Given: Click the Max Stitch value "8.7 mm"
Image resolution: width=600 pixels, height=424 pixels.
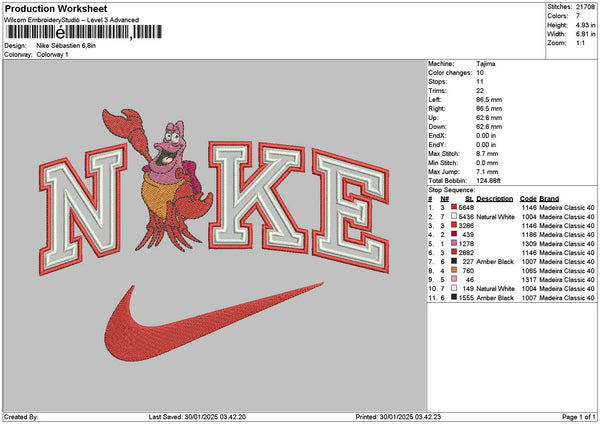Looking at the screenshot, I should click(x=487, y=153).
